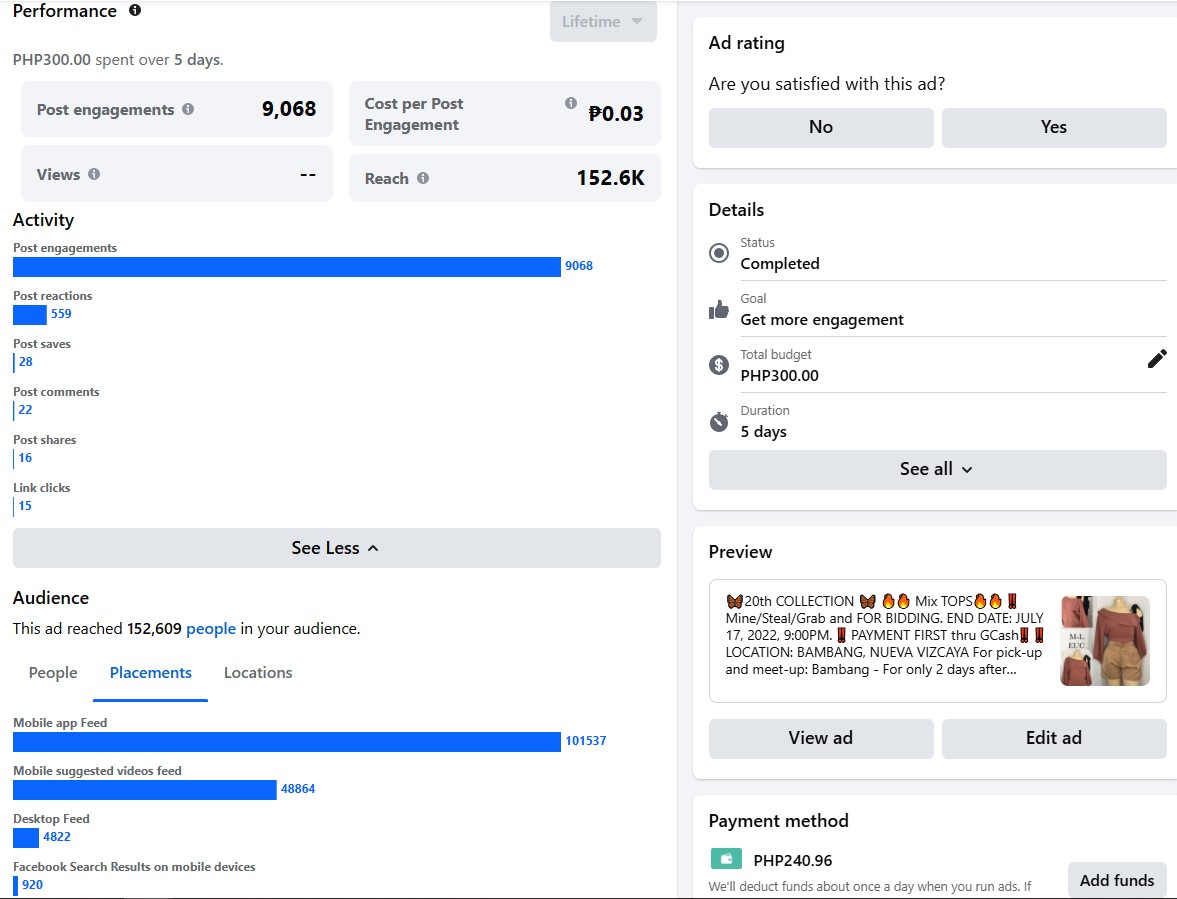Click the Post engagements info icon
Screen dimensions: 1177x899
[188, 110]
